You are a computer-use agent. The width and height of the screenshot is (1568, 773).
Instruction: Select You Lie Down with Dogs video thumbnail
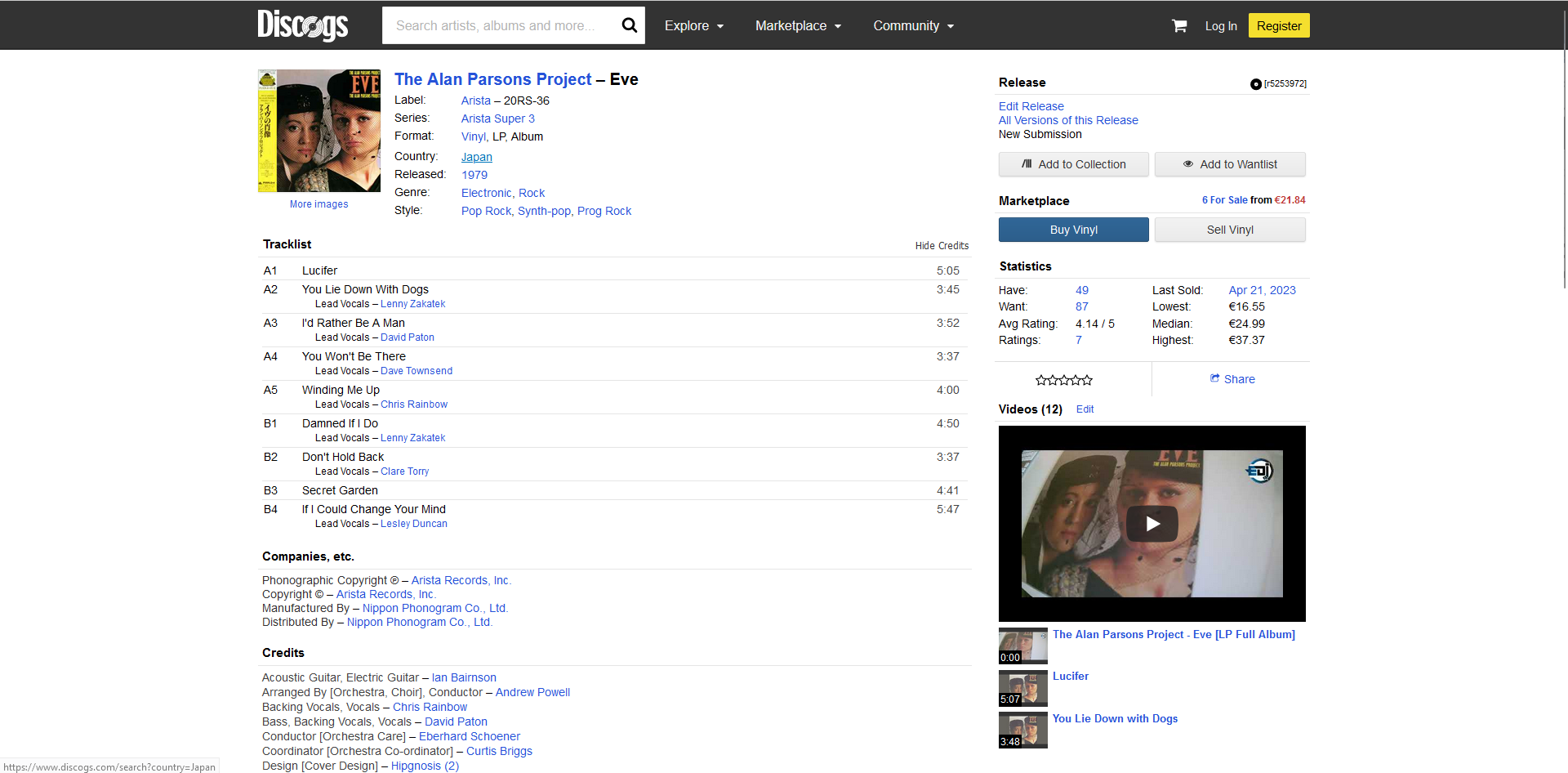[x=1022, y=731]
